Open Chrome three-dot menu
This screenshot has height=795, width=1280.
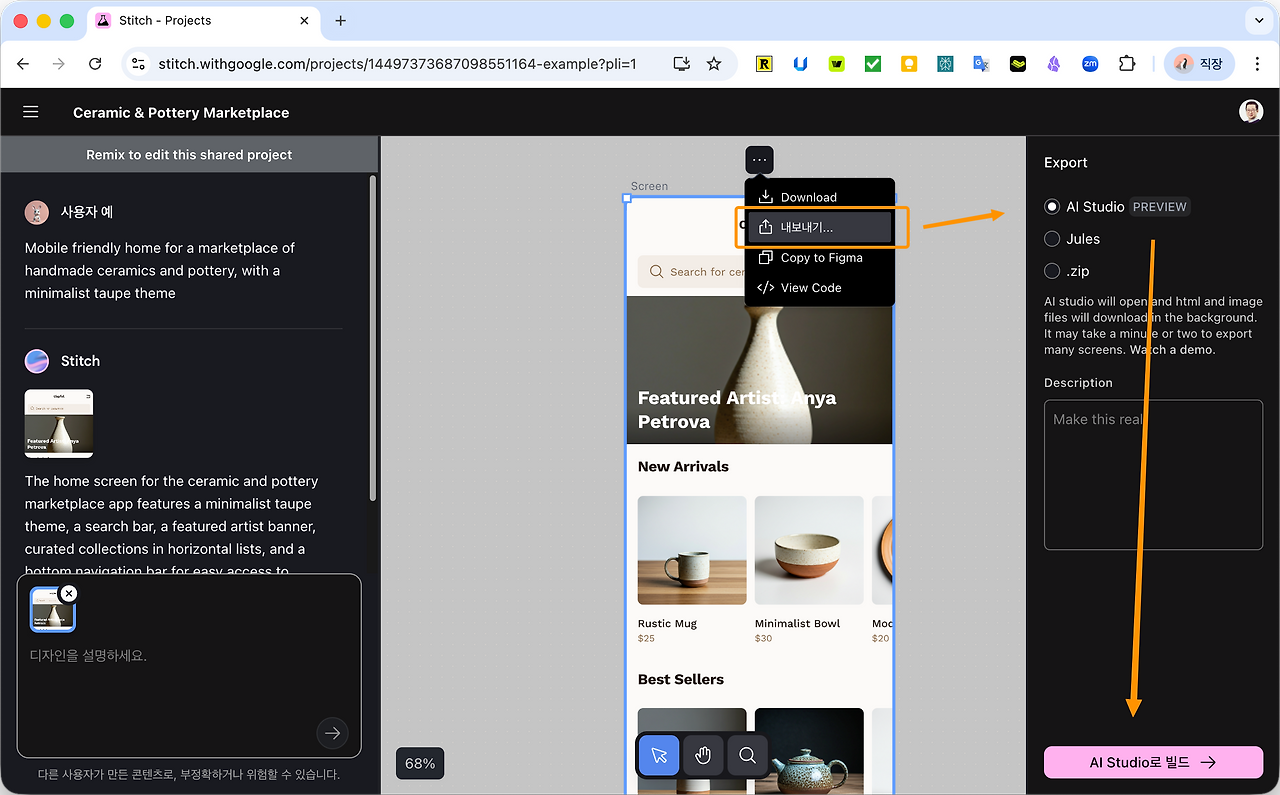(1257, 64)
